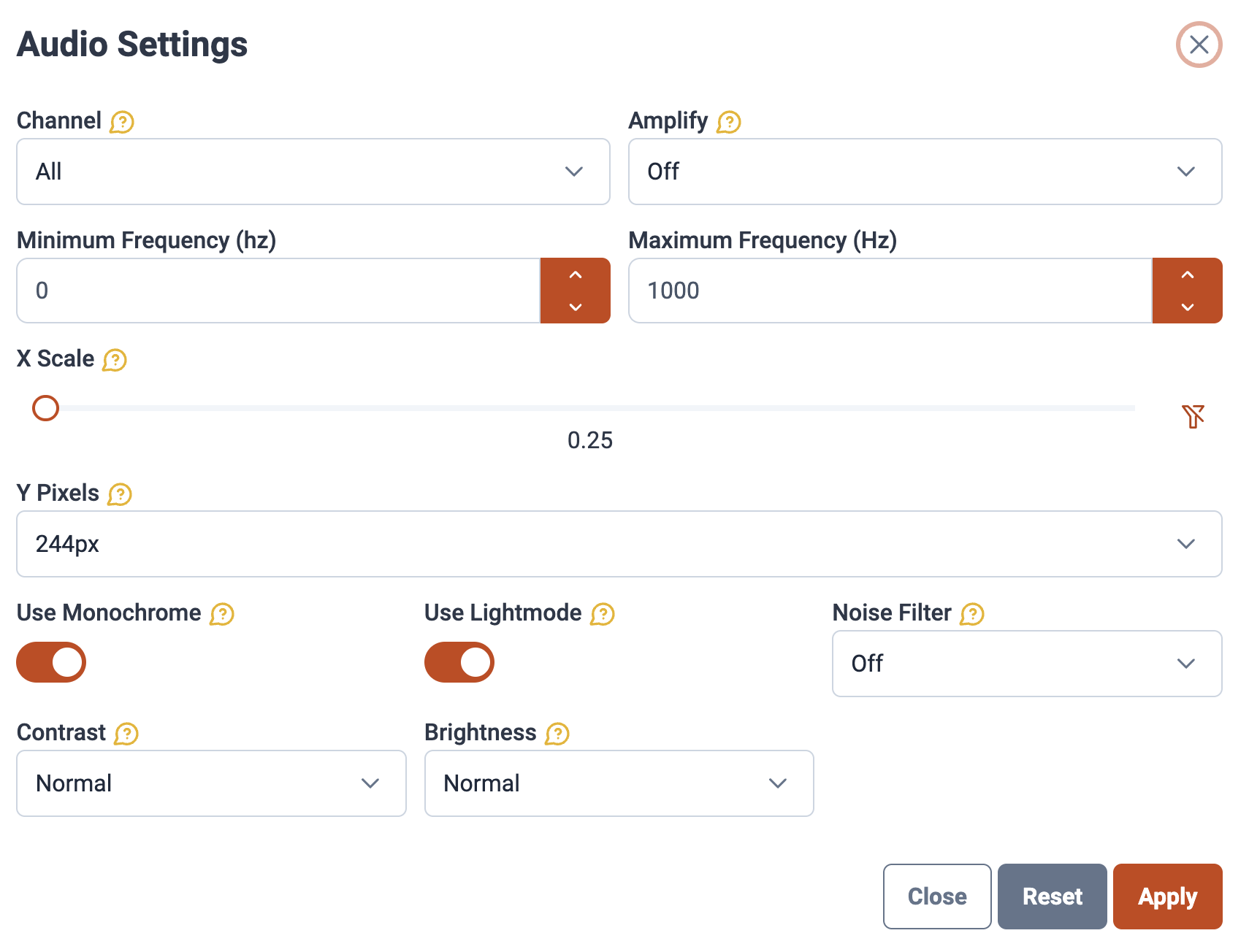Show X Scale help info icon
The width and height of the screenshot is (1249, 952).
click(114, 360)
